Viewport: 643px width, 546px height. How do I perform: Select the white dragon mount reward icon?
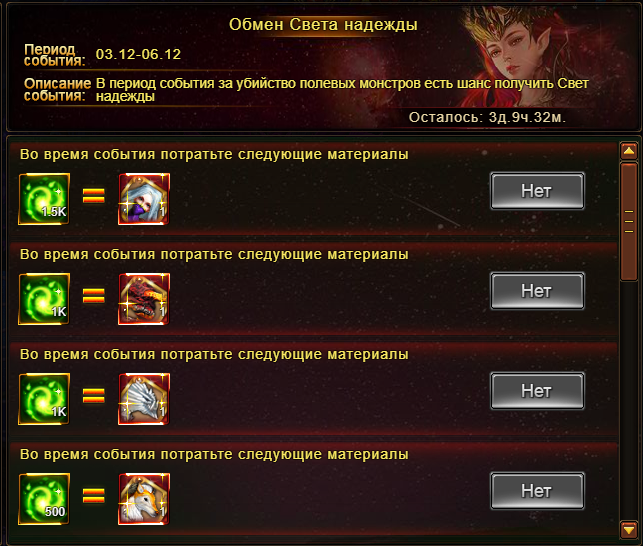144,399
